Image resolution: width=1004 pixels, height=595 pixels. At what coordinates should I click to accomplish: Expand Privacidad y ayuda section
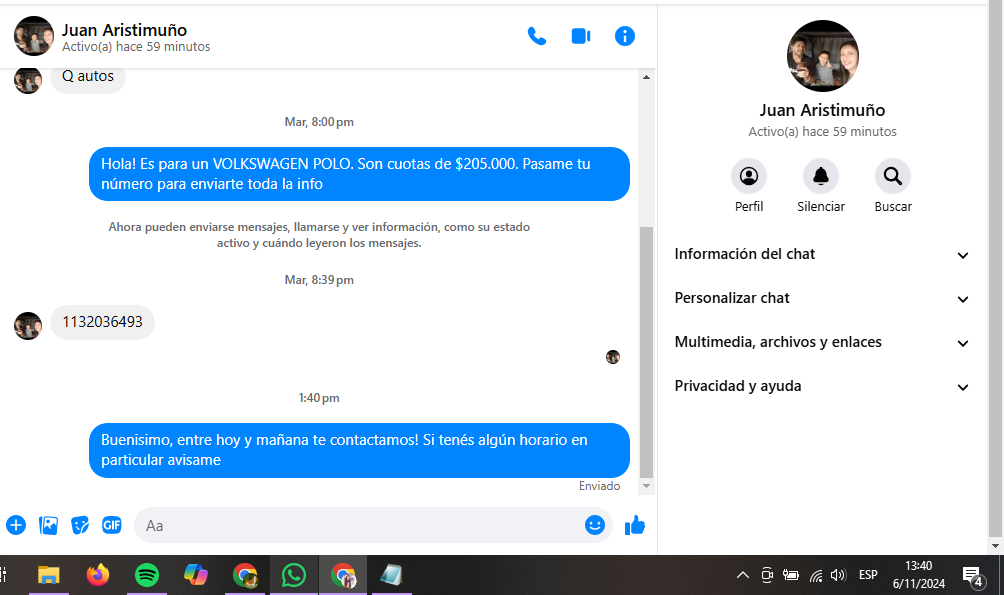pyautogui.click(x=822, y=387)
